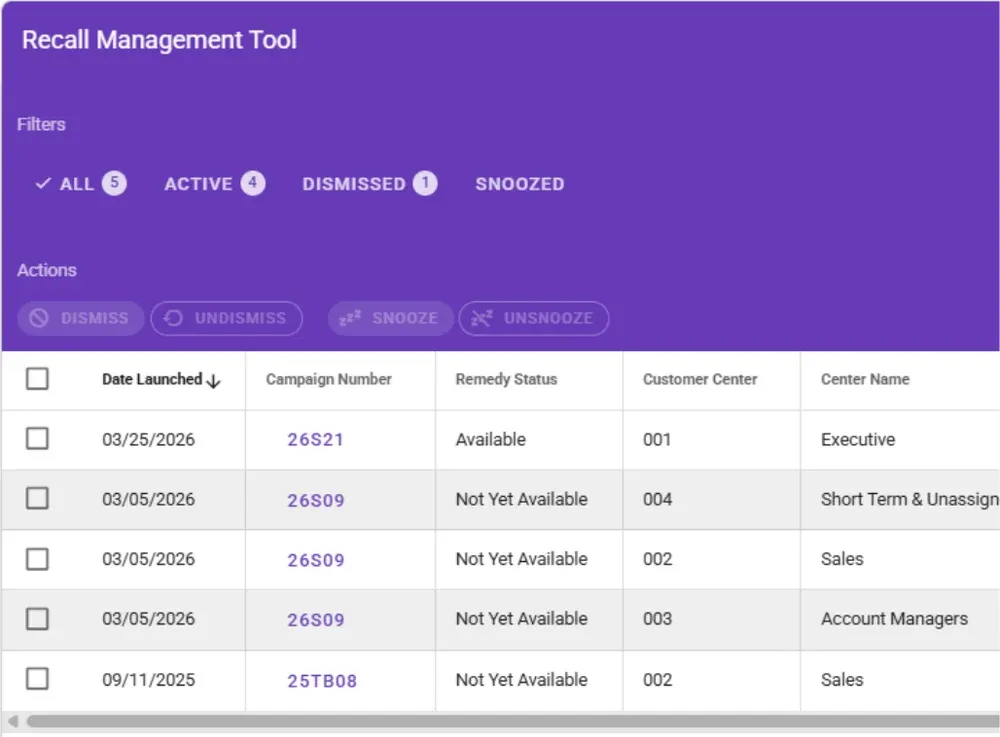Viewport: 1000px width, 737px height.
Task: Filter recalls by ACTIVE
Action: coord(214,184)
